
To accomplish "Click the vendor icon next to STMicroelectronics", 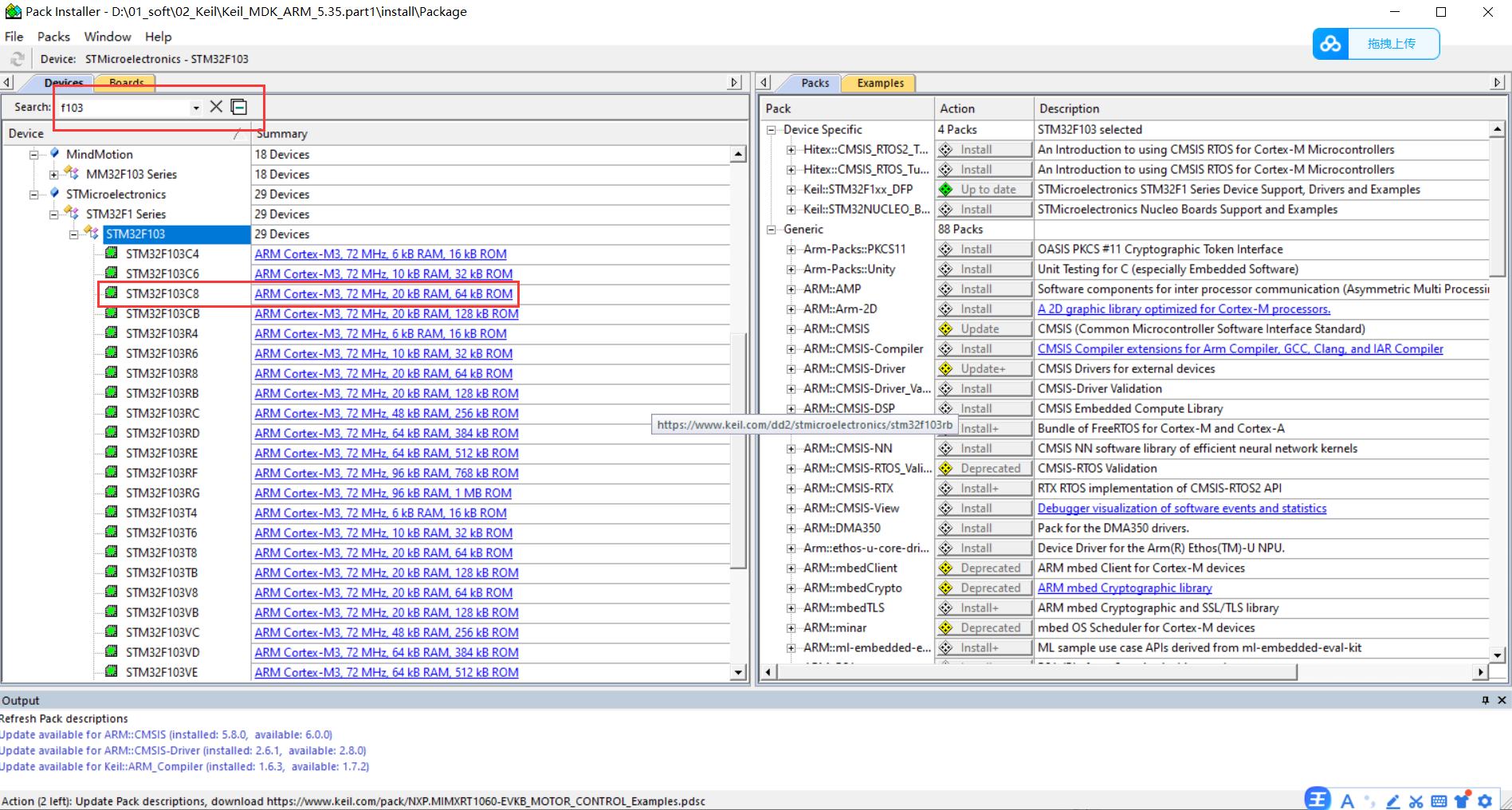I will point(54,193).
